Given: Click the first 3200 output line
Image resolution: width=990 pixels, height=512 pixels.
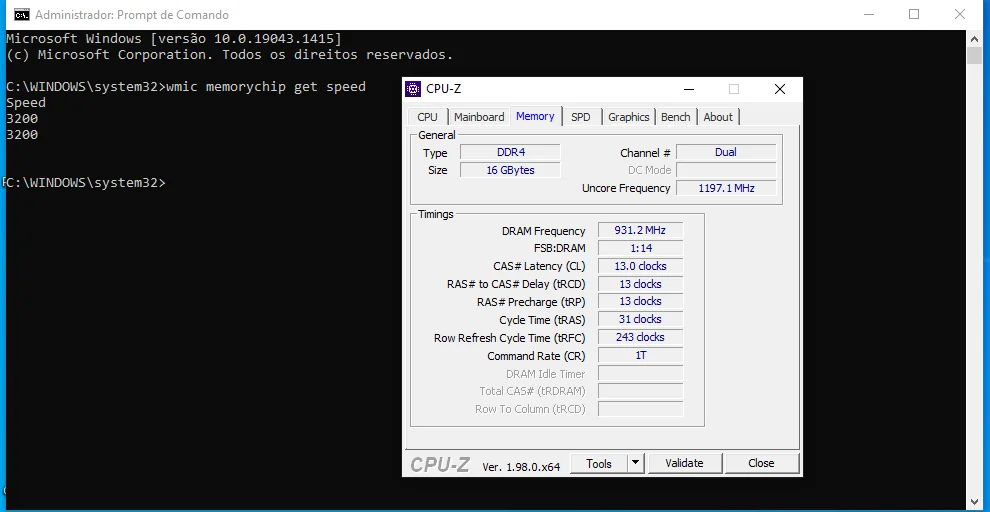Looking at the screenshot, I should [22, 119].
